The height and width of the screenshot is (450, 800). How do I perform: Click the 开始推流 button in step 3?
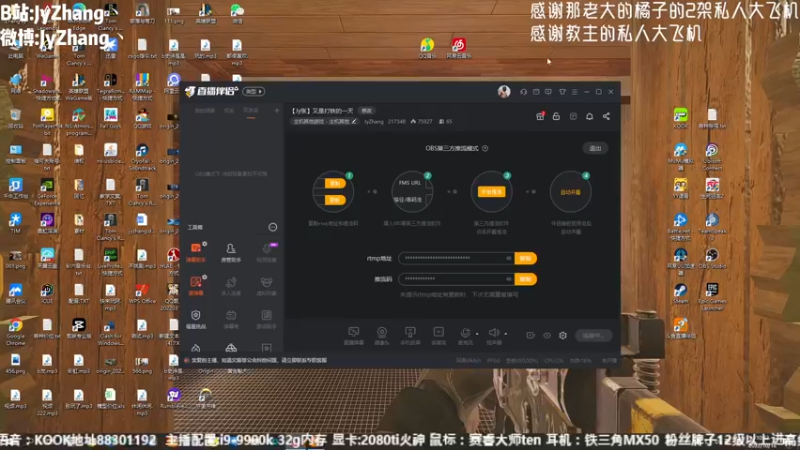(491, 192)
